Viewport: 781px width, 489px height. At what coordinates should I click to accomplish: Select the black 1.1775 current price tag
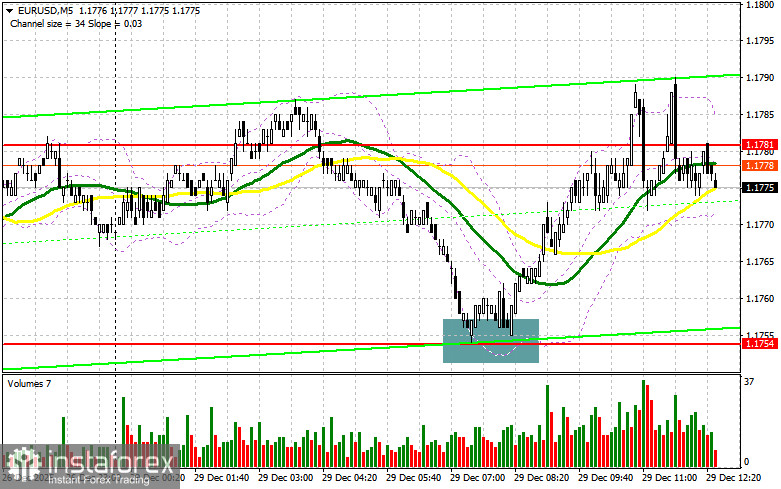(x=760, y=188)
